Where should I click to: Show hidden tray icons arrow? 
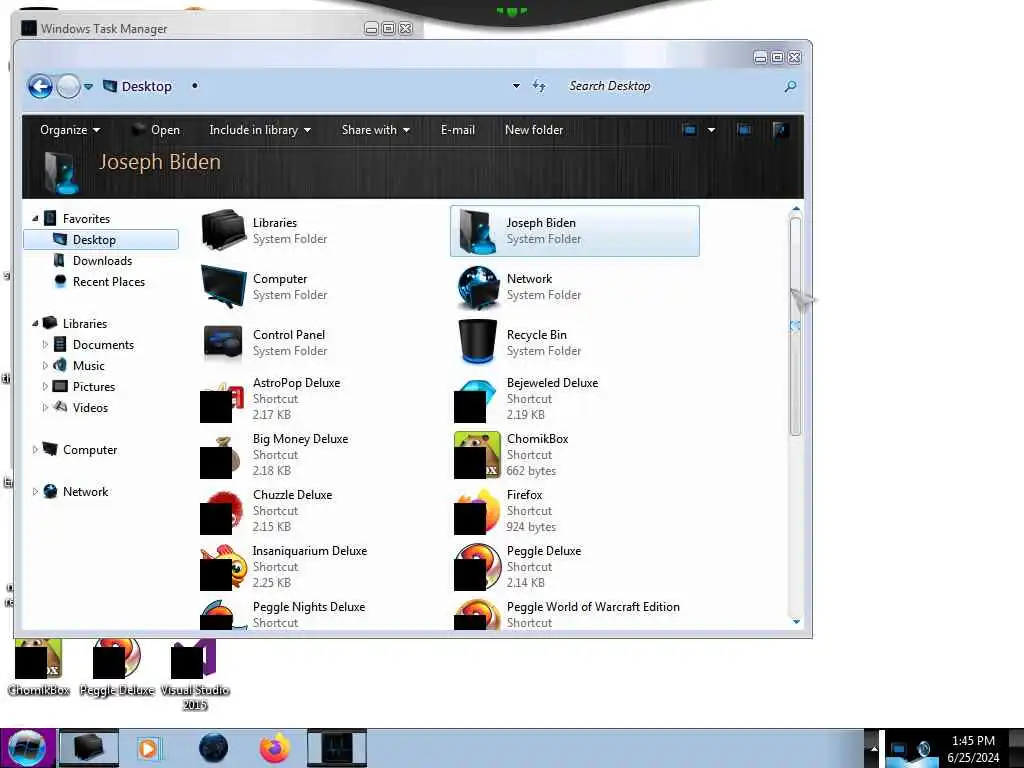pos(873,749)
